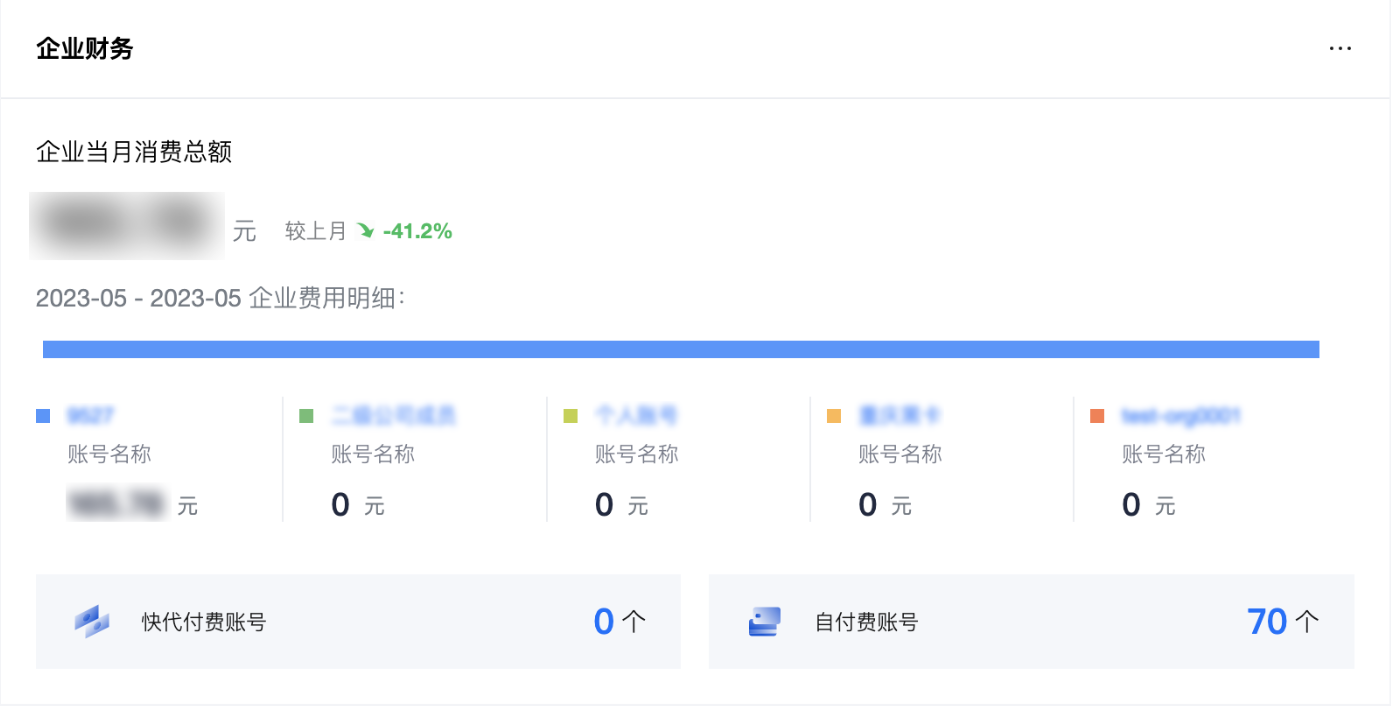Click the 0 快代付费账号 count
This screenshot has width=1391, height=706.
604,622
